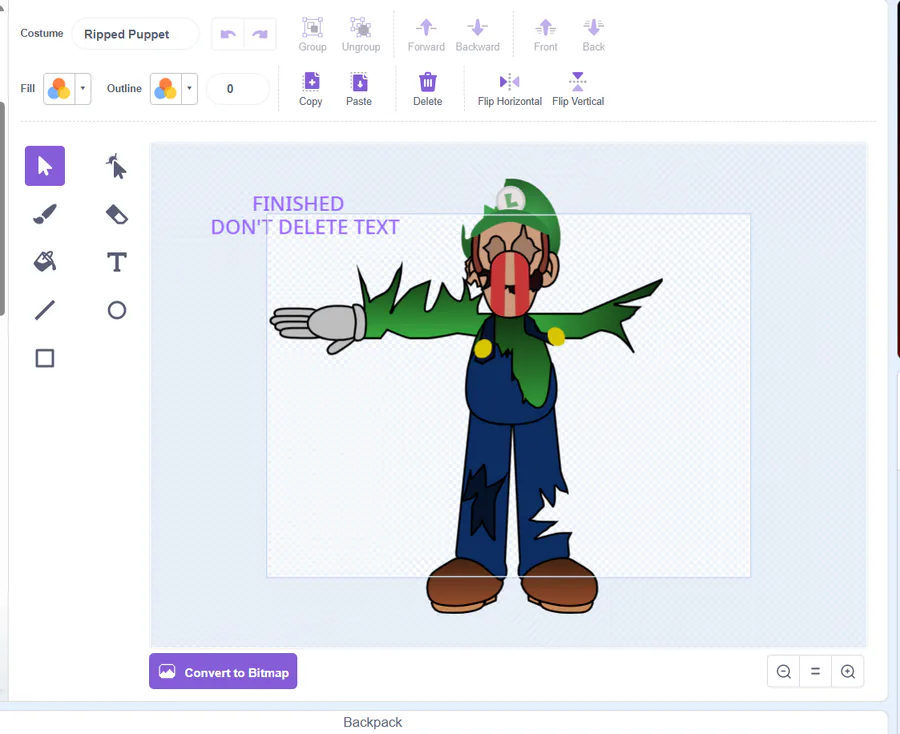Click the Group icon

pyautogui.click(x=312, y=35)
